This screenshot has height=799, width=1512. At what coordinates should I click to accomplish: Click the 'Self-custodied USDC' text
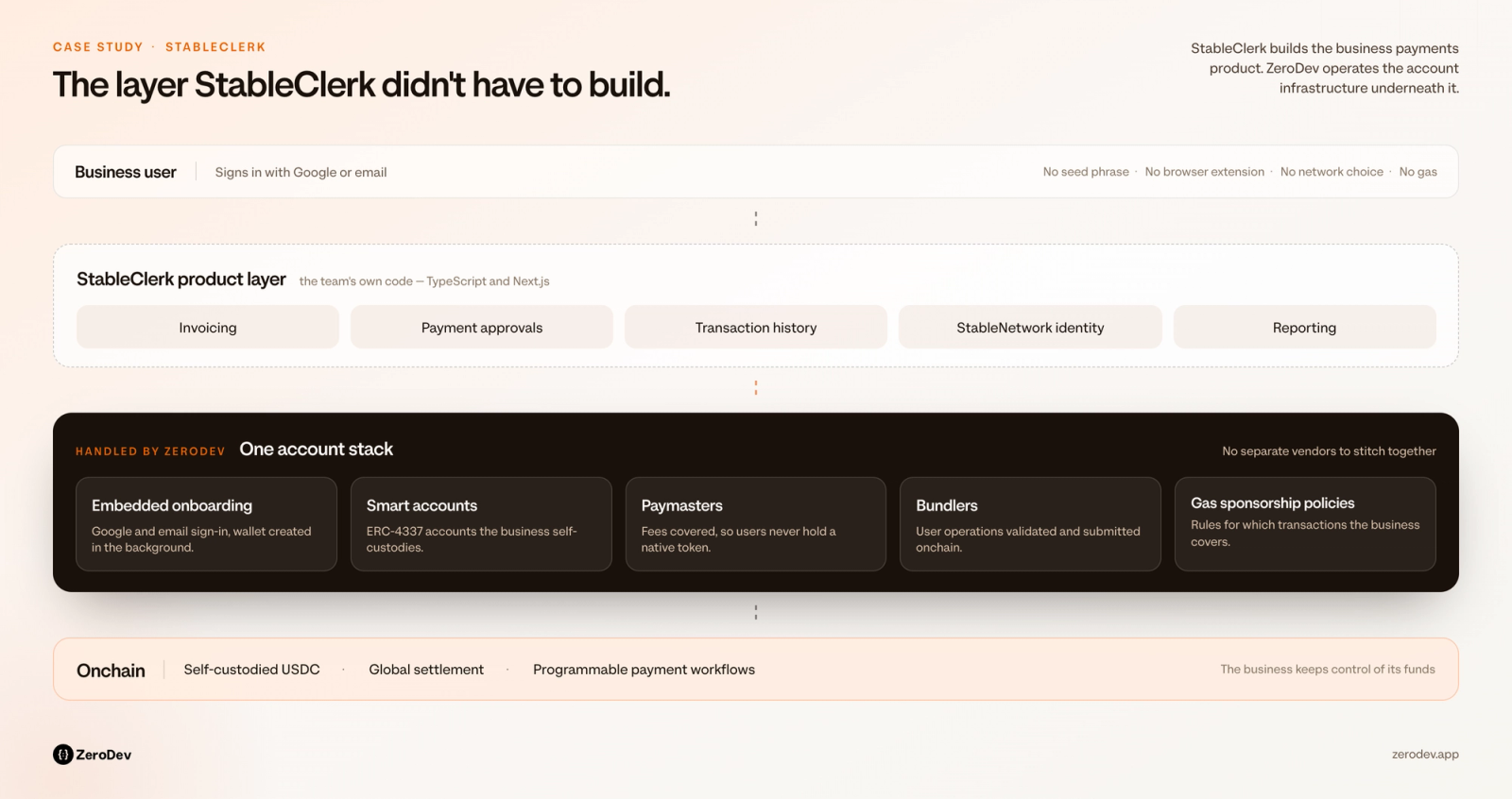pyautogui.click(x=251, y=670)
